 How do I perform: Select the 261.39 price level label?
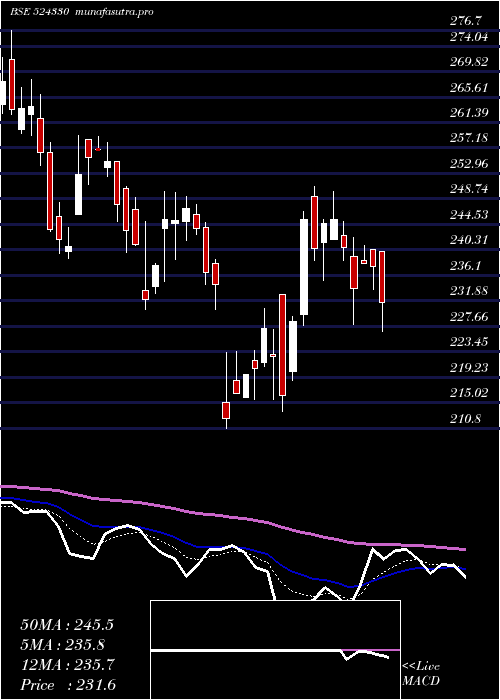468,113
